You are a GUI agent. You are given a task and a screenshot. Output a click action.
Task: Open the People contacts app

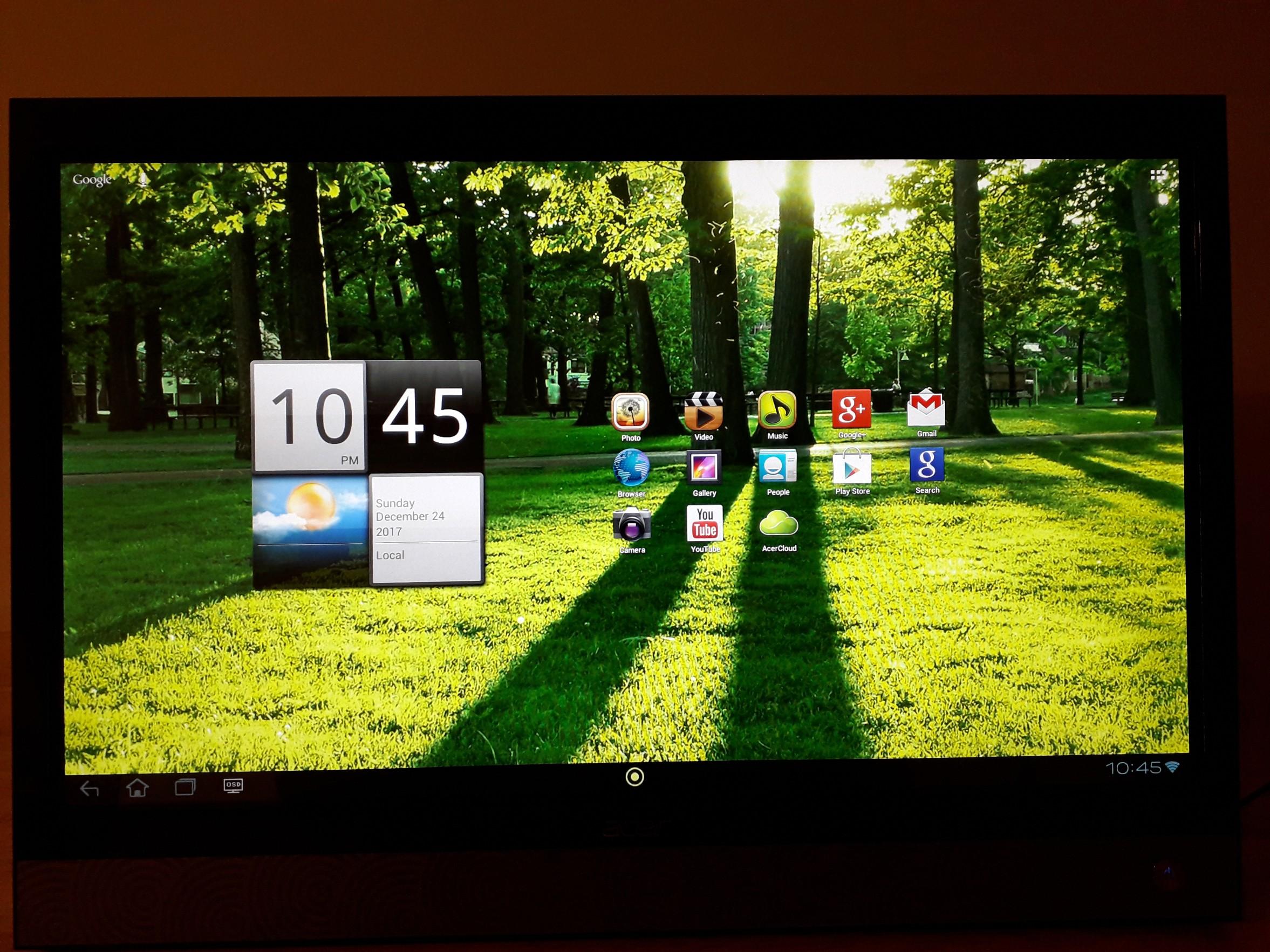(777, 468)
